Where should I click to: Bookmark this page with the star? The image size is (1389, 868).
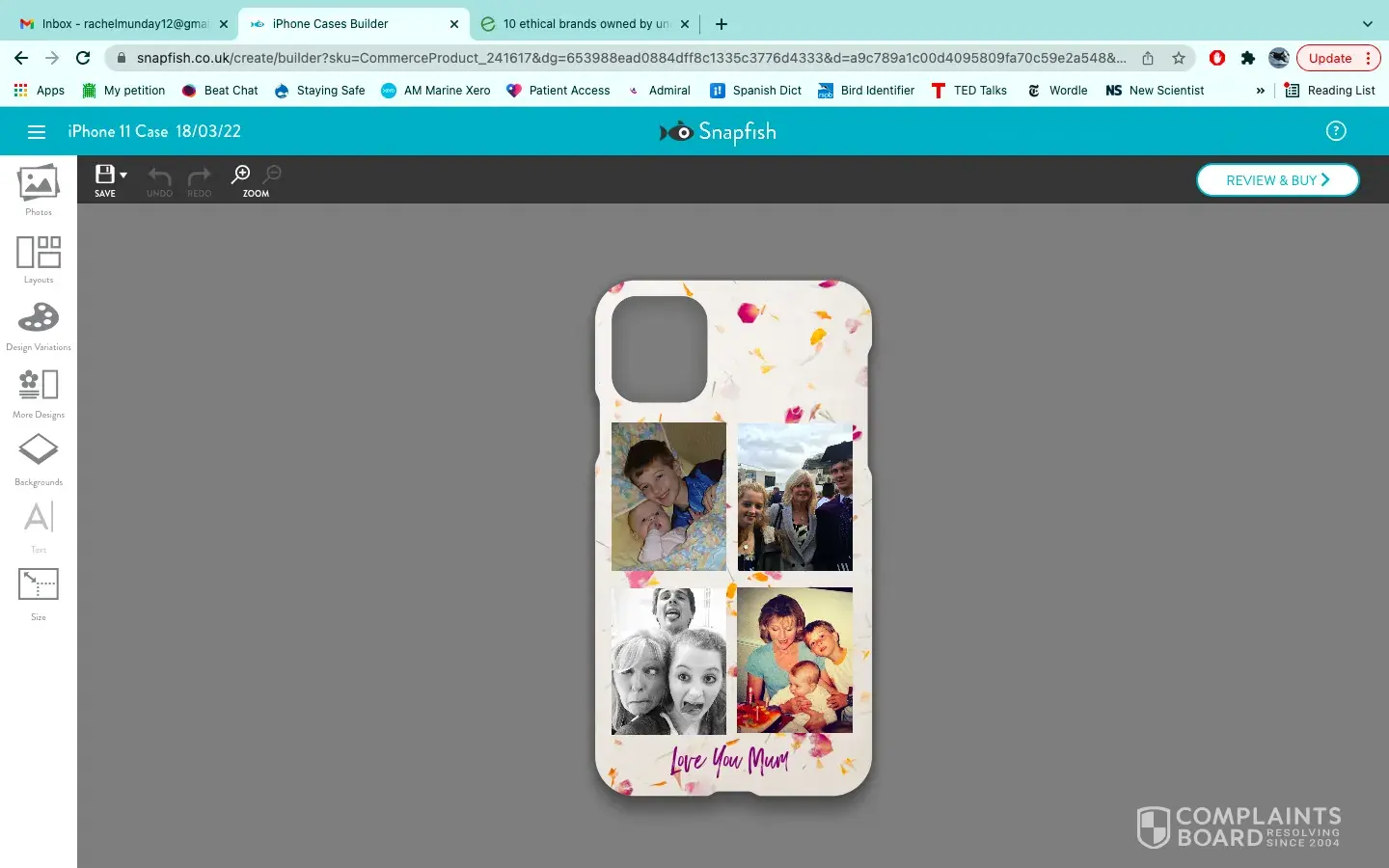(1179, 58)
